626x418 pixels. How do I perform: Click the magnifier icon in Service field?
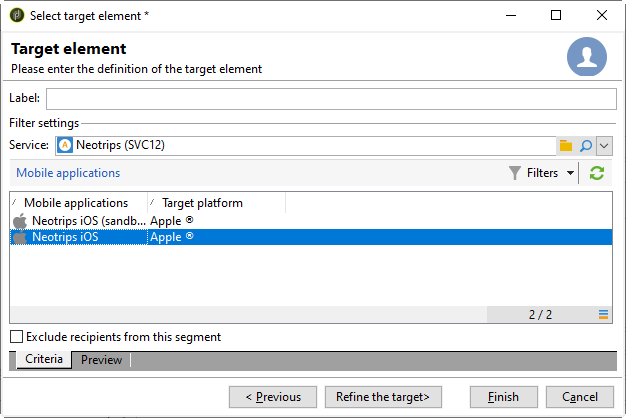click(x=586, y=146)
